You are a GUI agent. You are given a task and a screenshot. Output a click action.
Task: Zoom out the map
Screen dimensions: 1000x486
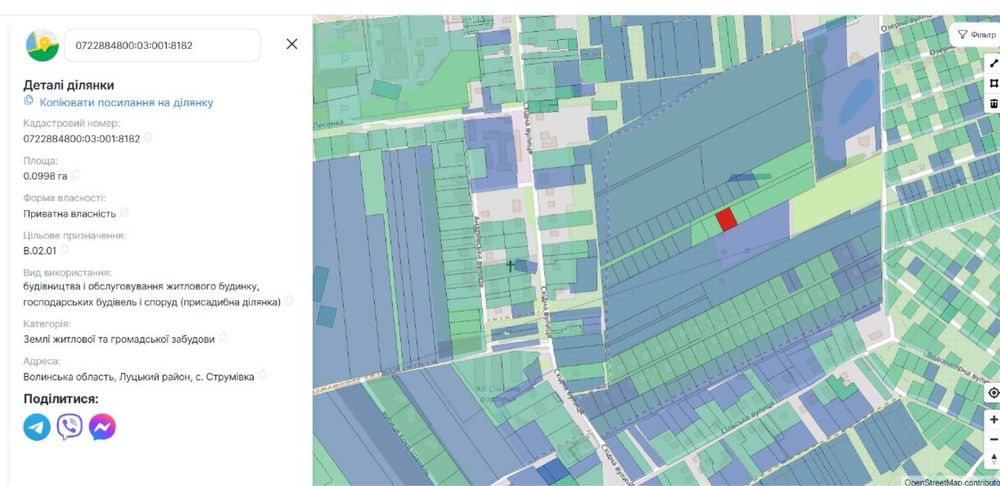pyautogui.click(x=993, y=439)
